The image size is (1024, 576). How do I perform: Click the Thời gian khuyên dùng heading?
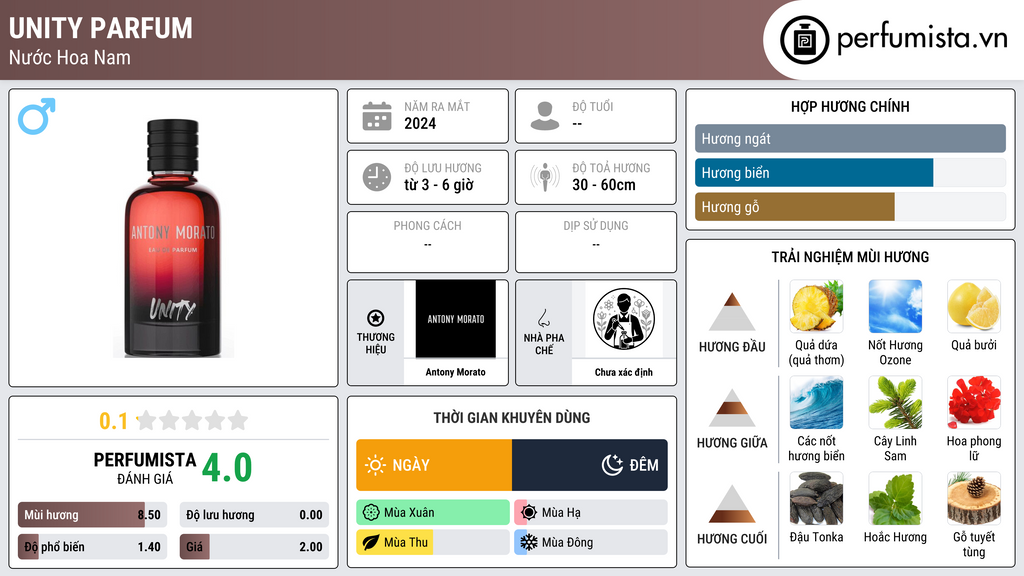[512, 418]
